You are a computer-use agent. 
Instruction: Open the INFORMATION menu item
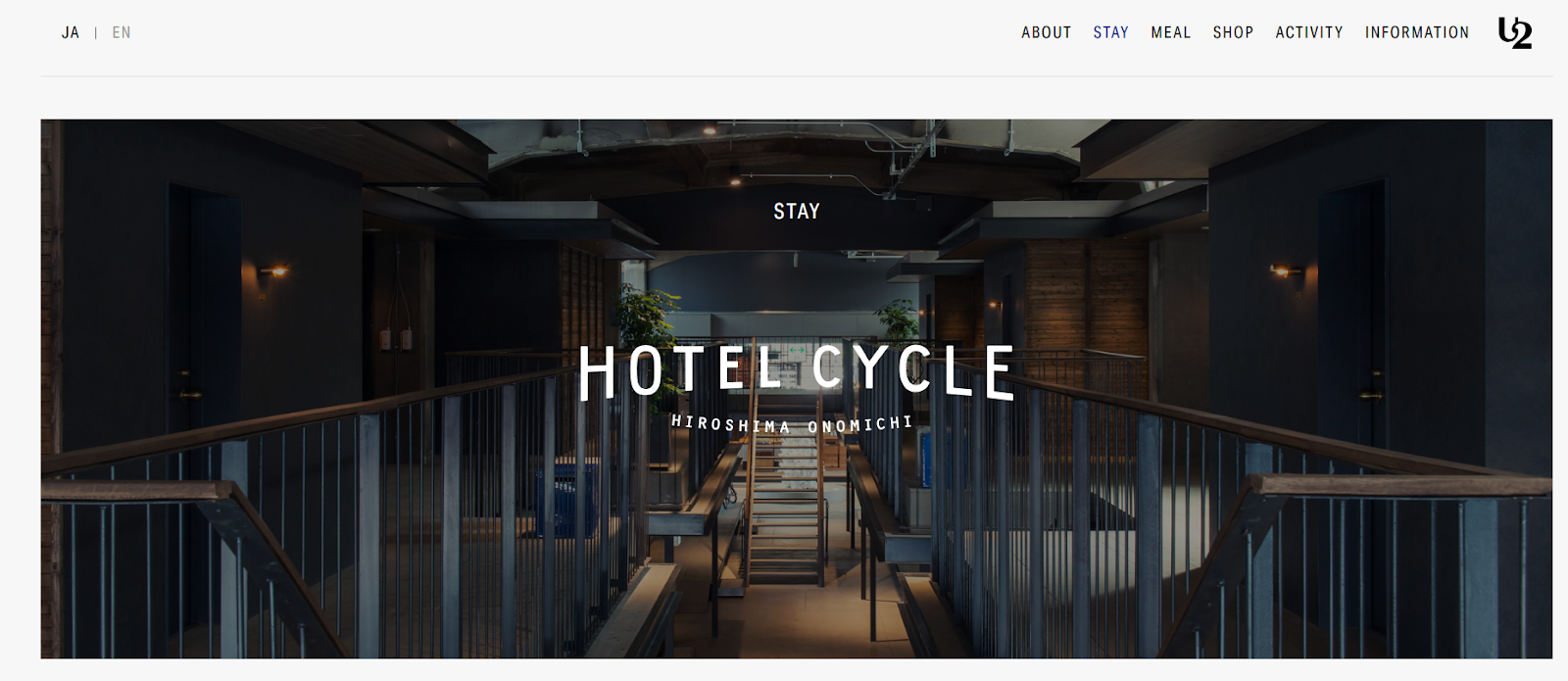1417,32
